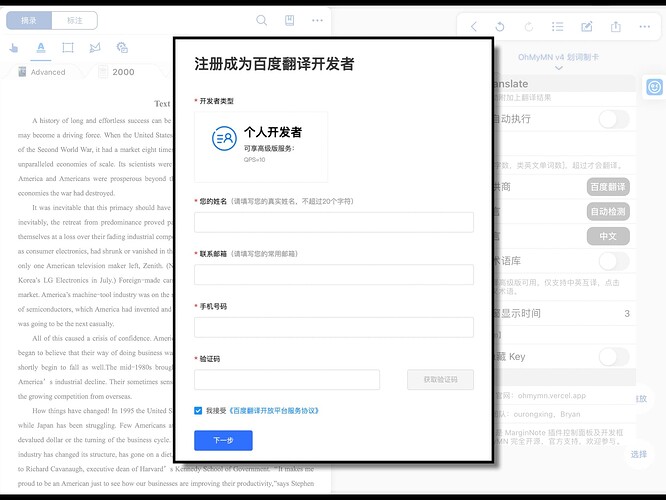Expand the OhMyMN v4 title chevron
The image size is (666, 500).
(559, 68)
